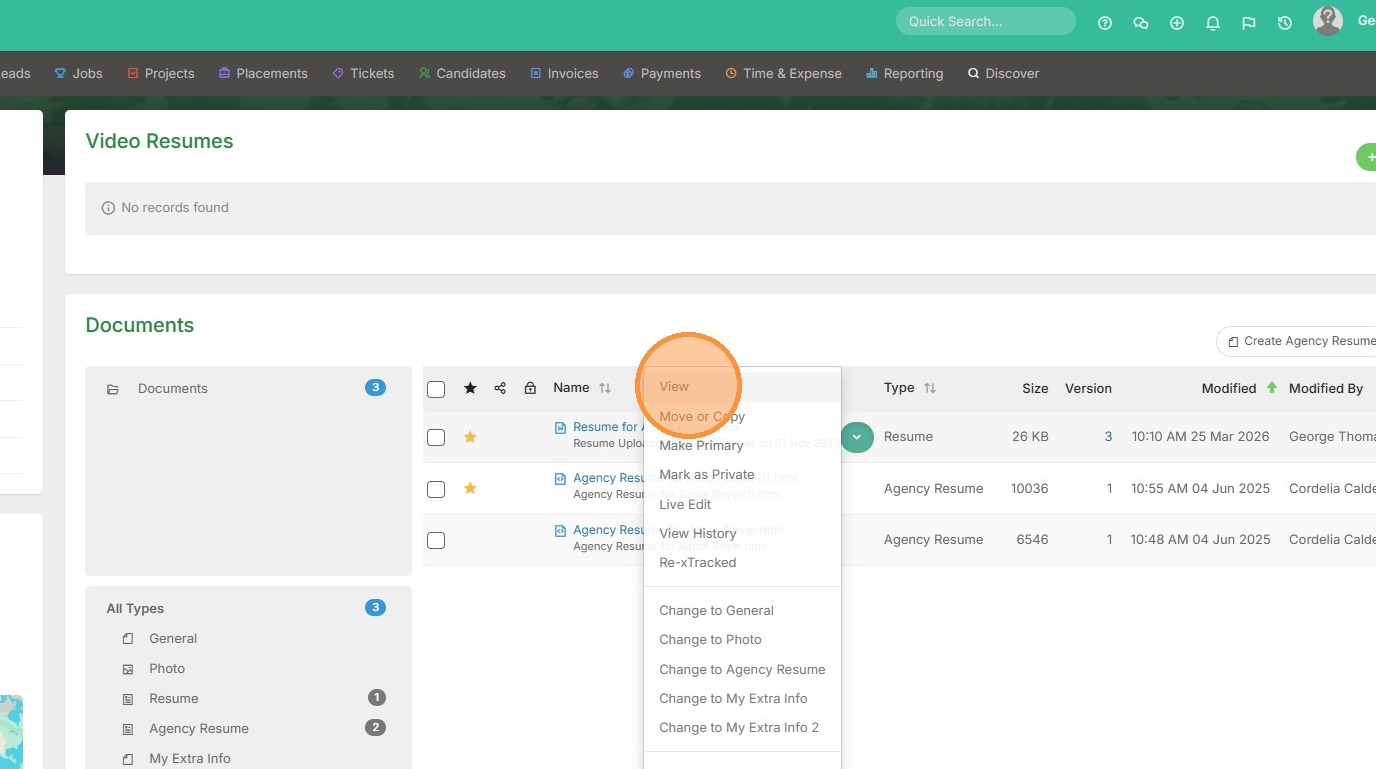Click the flag icon in the top bar

1249,23
